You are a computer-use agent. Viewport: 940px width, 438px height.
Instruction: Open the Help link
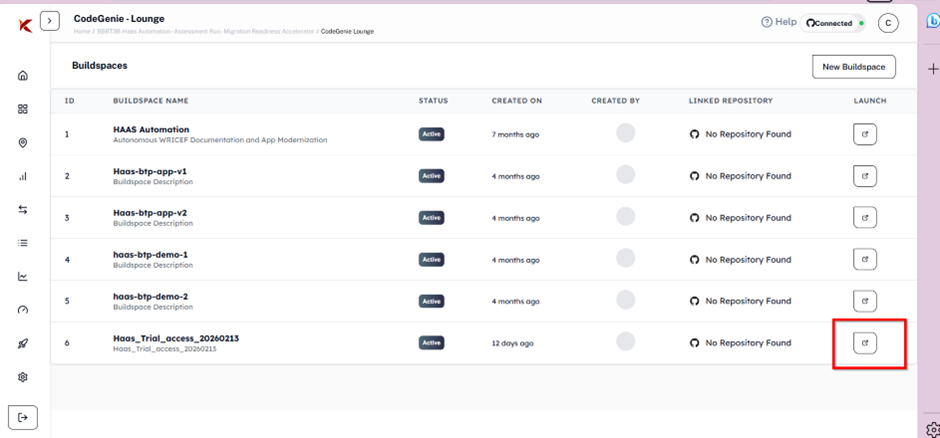tap(779, 22)
